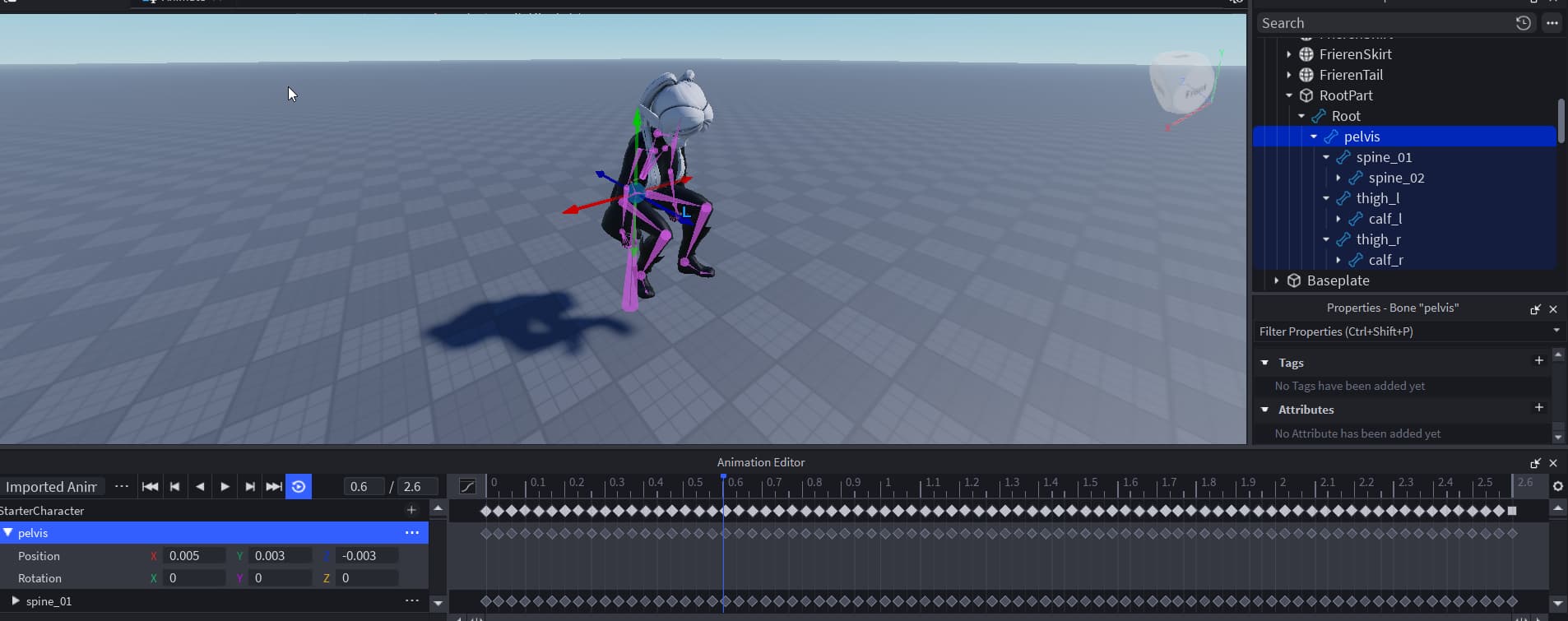Play the animation forward
Screen dimensions: 1568x621
(x=225, y=487)
